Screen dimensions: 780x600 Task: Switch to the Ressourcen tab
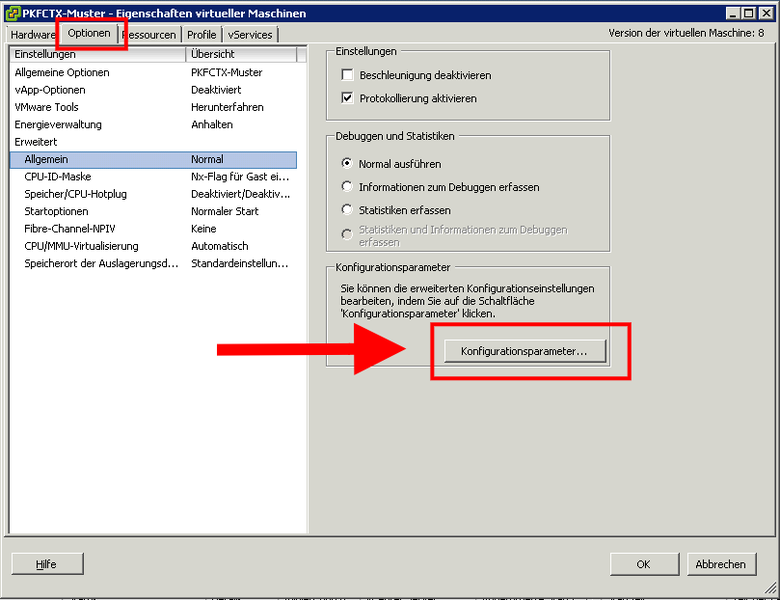149,34
